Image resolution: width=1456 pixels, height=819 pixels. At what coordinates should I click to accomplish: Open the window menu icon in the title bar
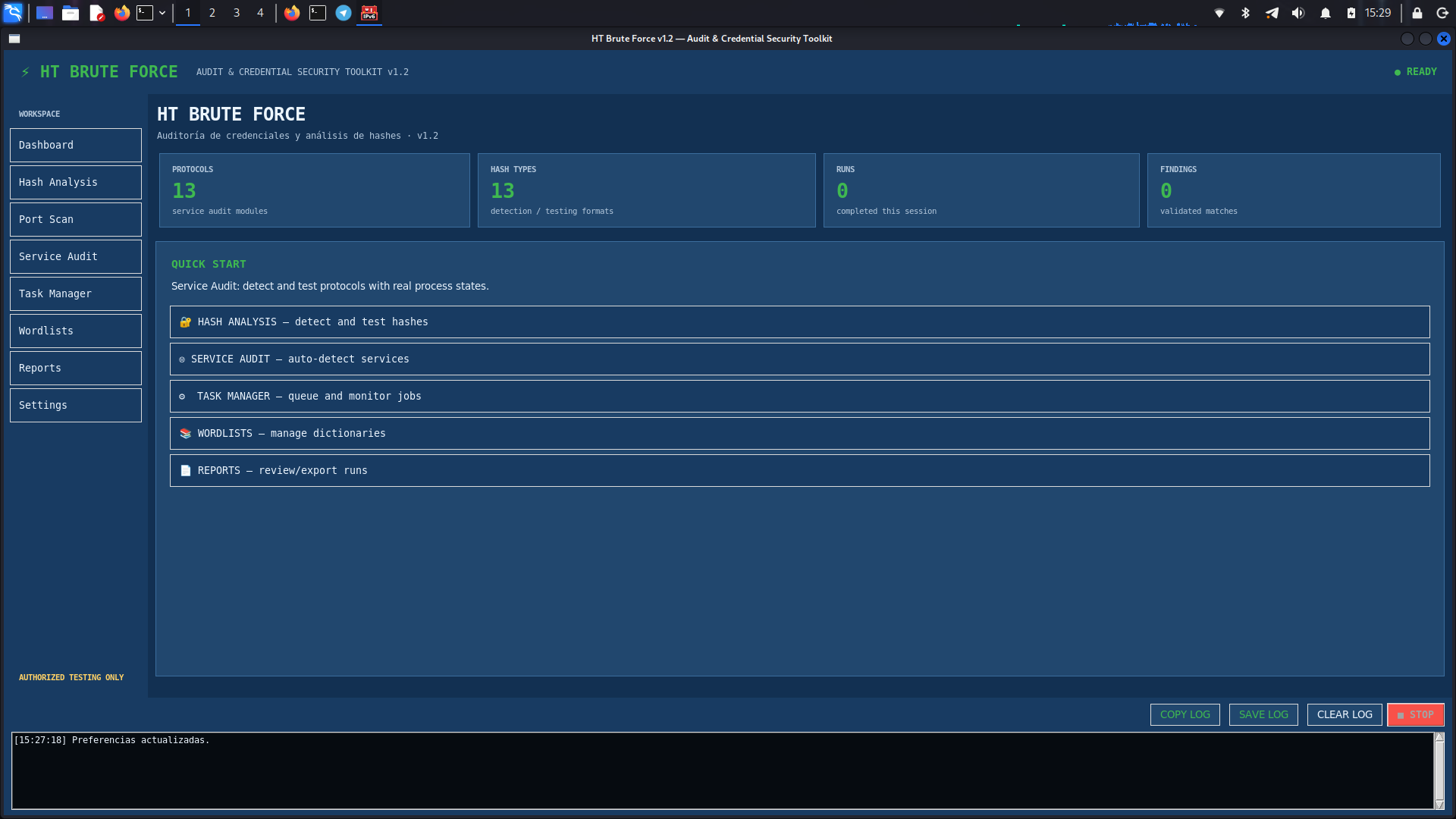coord(14,39)
